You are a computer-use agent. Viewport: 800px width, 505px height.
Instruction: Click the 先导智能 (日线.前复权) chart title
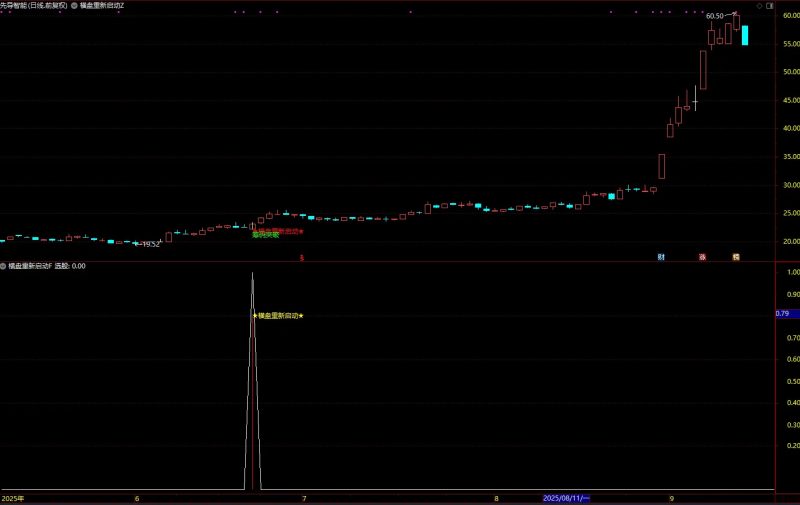(x=34, y=5)
